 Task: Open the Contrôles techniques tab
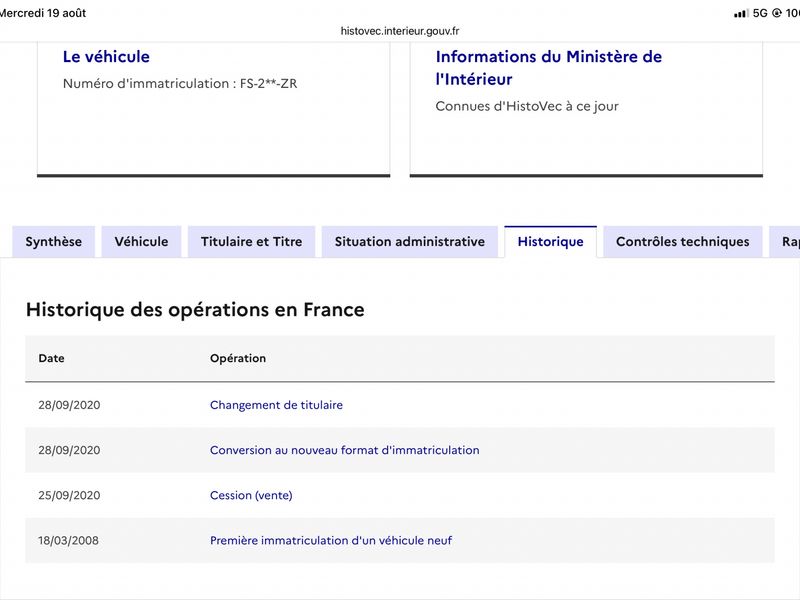point(683,241)
